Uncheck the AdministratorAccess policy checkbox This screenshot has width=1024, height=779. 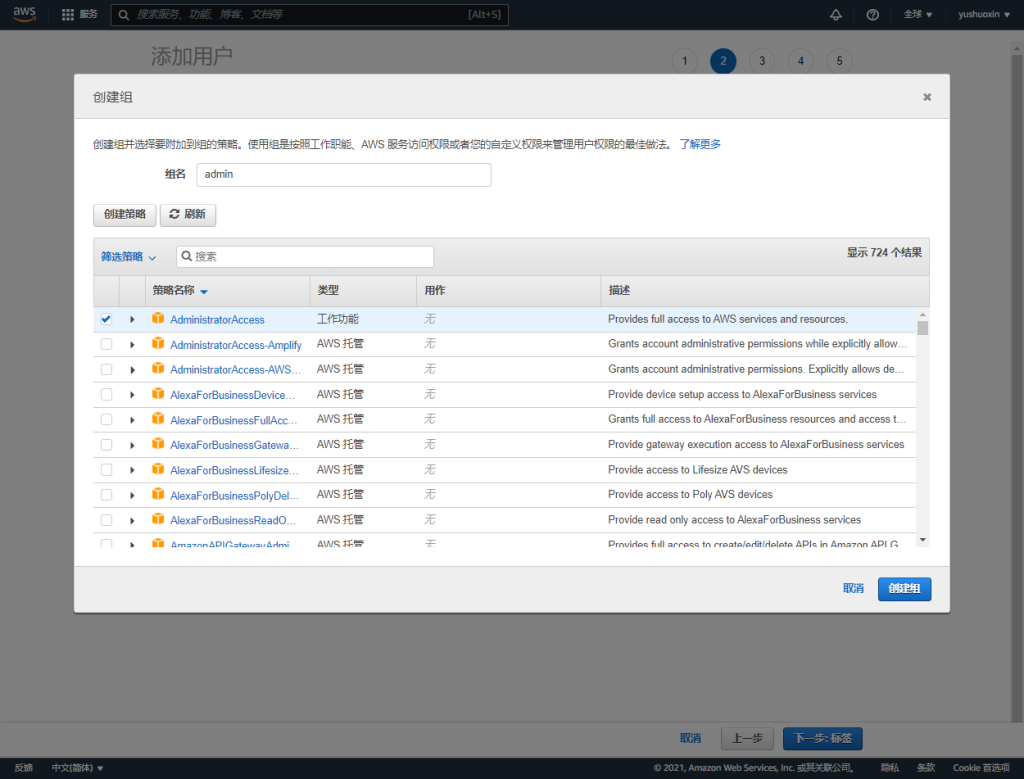point(106,319)
